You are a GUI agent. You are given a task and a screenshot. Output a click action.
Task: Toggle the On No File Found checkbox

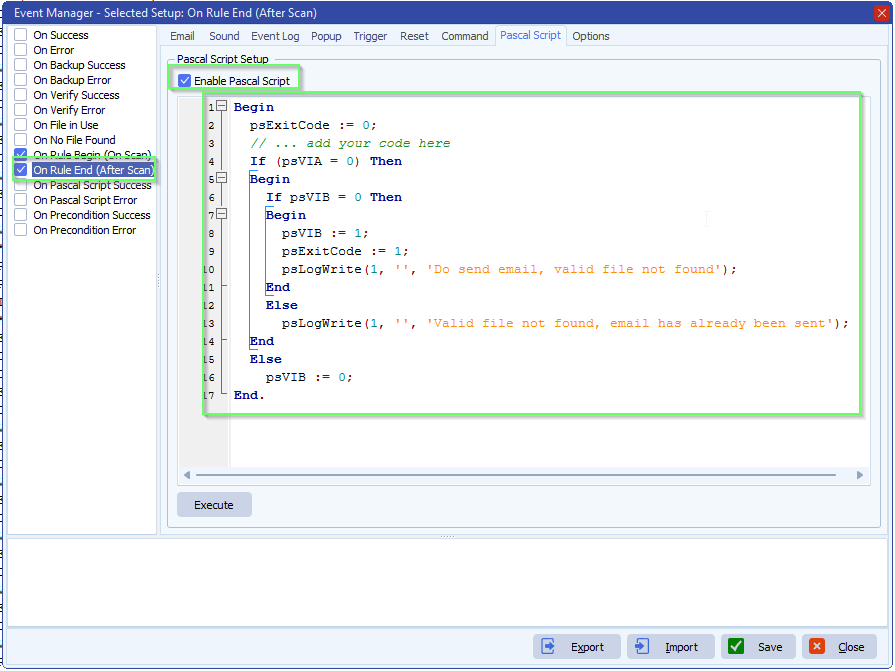pos(21,140)
